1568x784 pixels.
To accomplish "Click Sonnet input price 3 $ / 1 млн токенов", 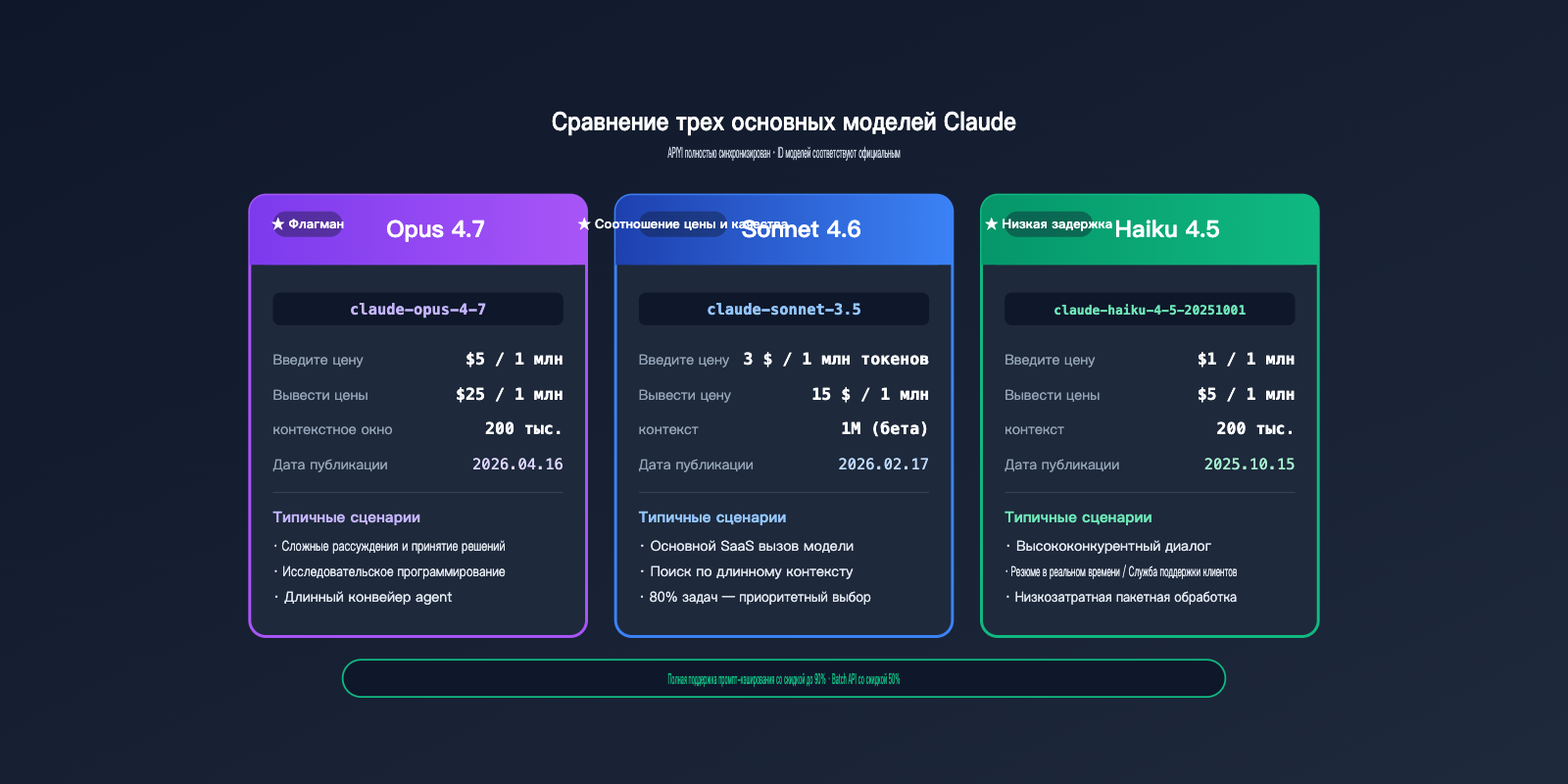I will click(x=836, y=360).
